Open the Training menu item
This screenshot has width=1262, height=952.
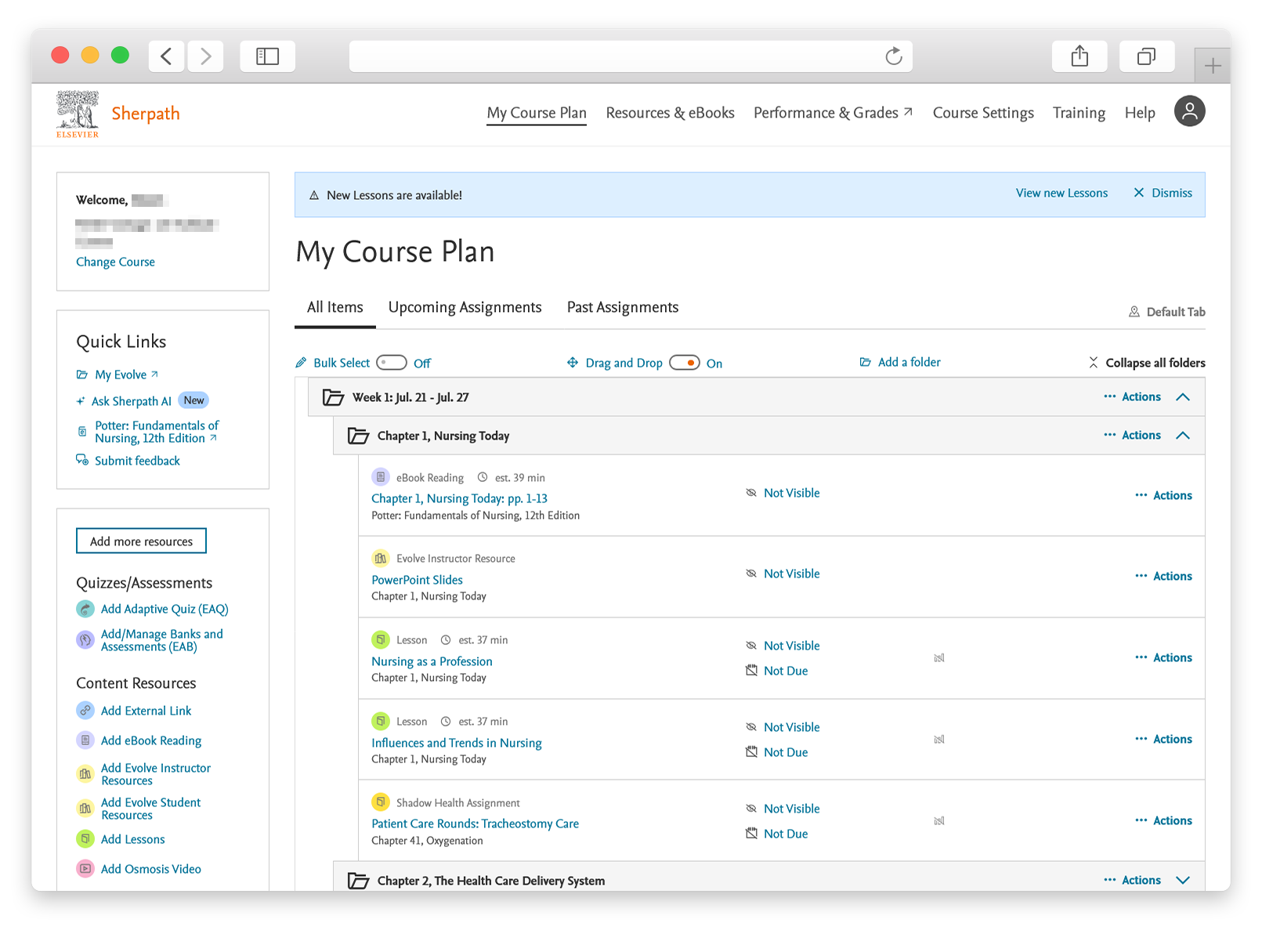click(1079, 113)
